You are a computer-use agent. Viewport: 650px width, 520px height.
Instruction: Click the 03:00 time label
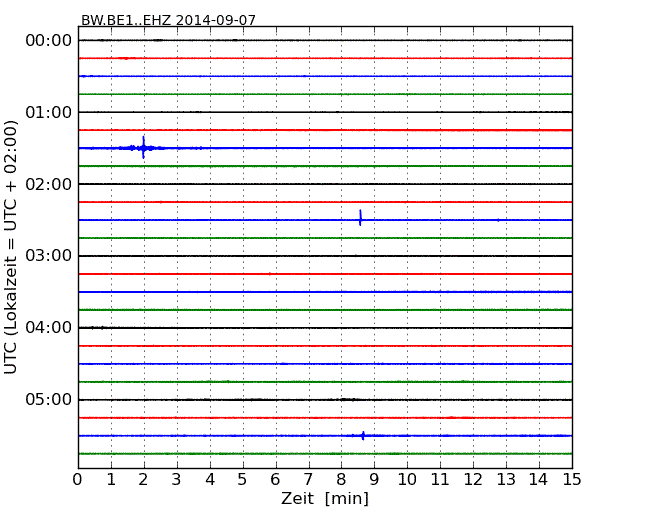click(x=49, y=256)
